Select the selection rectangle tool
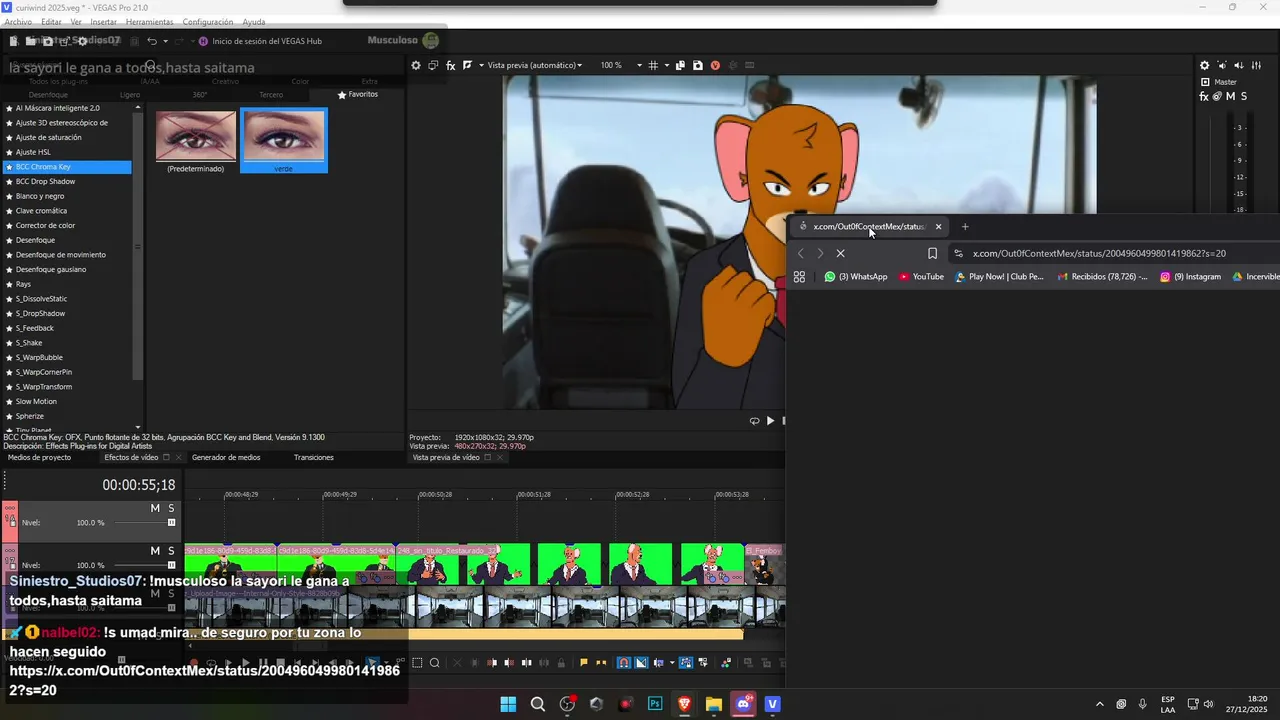This screenshot has height=720, width=1280. (418, 662)
